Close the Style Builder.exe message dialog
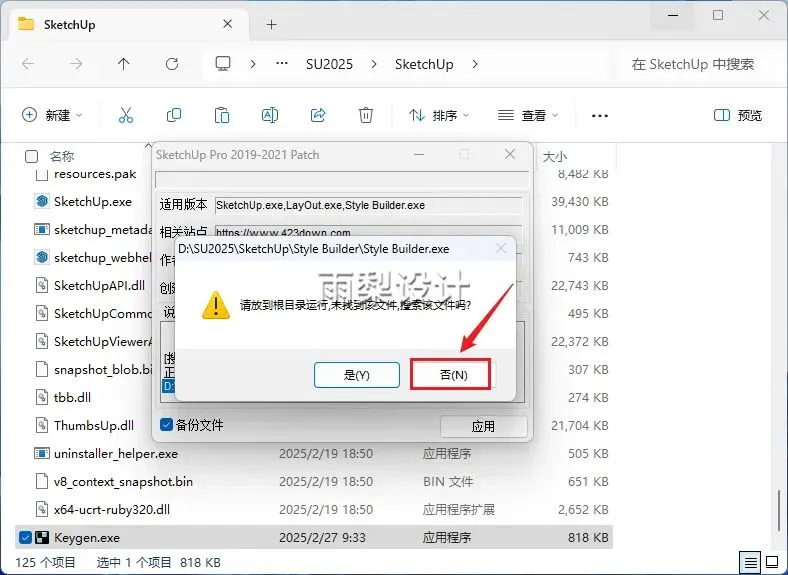The height and width of the screenshot is (575, 788). (x=501, y=248)
